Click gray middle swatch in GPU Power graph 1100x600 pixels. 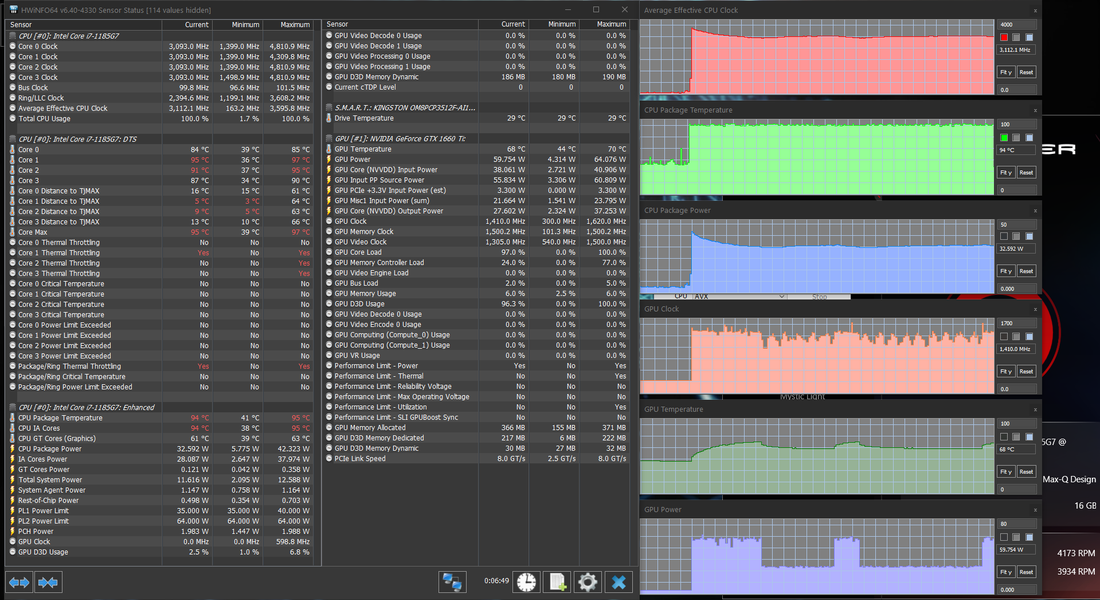pos(1017,537)
